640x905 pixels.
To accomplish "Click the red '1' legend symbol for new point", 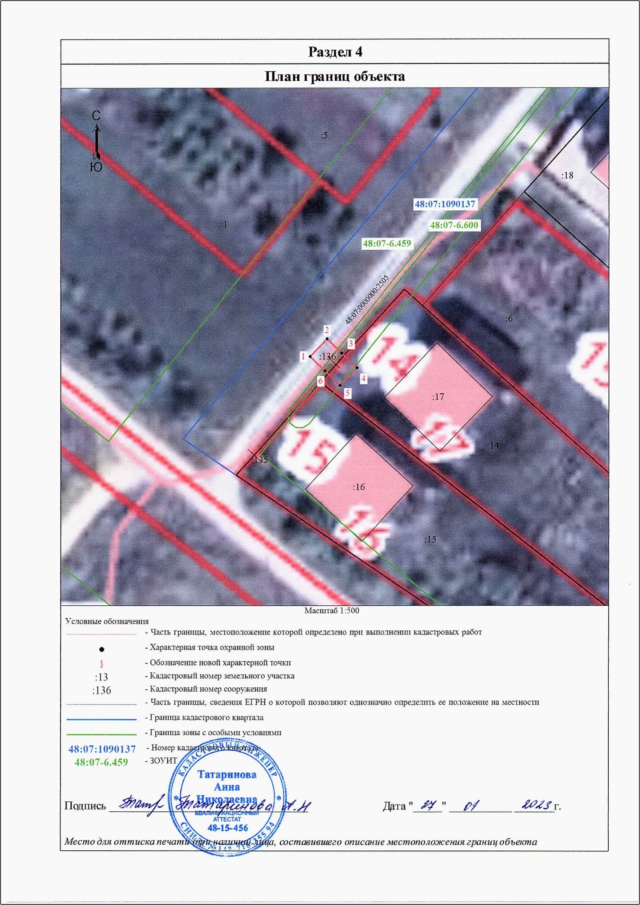I will pos(99,662).
